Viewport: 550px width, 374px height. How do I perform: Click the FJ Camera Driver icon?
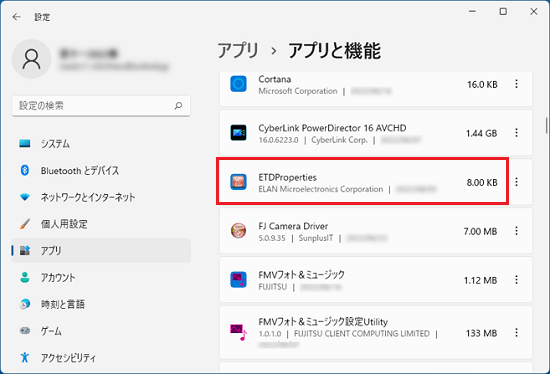[x=238, y=231]
